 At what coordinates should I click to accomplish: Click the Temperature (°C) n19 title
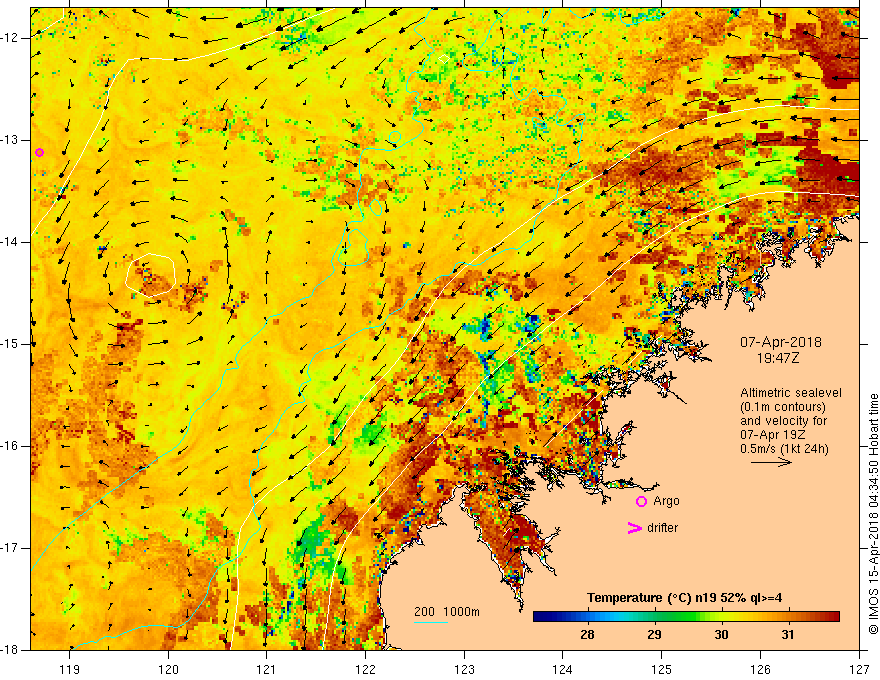pos(685,598)
